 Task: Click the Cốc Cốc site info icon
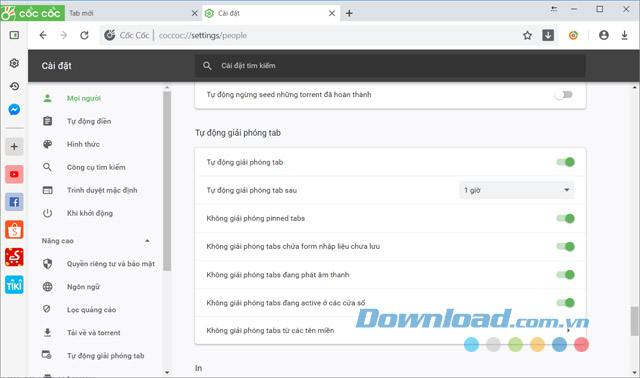(x=109, y=36)
